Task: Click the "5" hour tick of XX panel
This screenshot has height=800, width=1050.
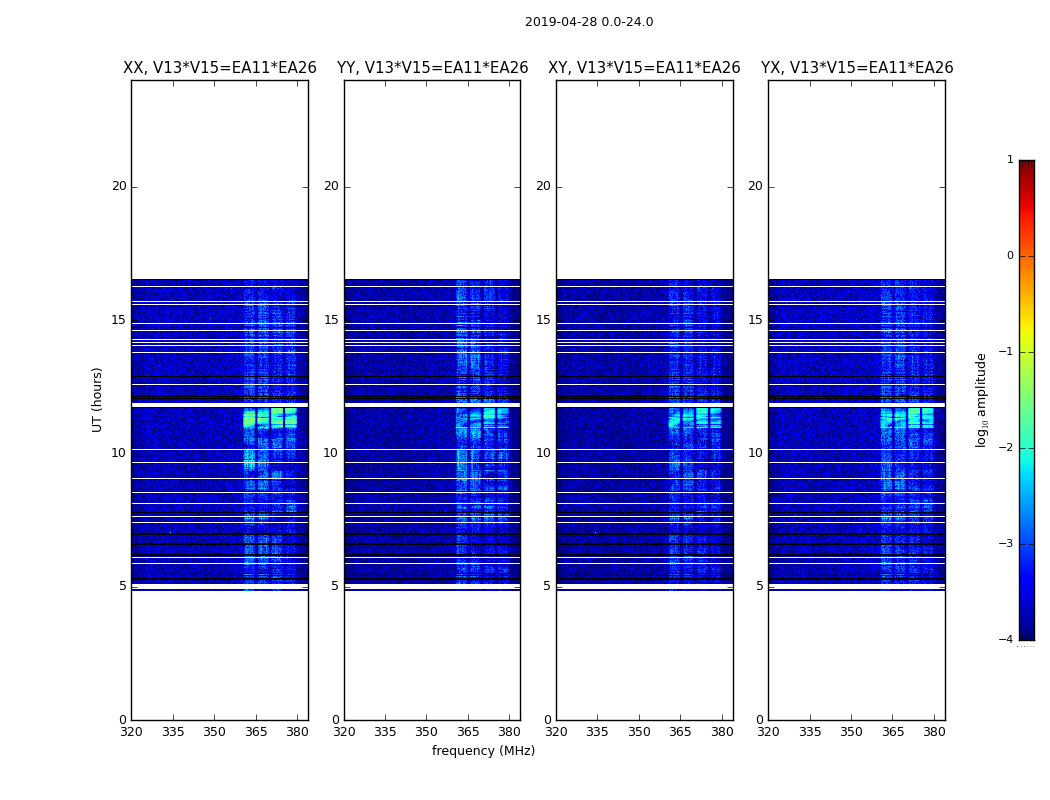Action: [x=123, y=586]
